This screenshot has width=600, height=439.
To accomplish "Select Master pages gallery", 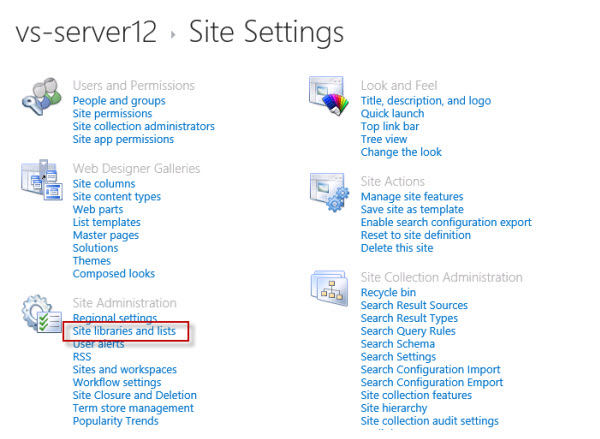I will (106, 235).
